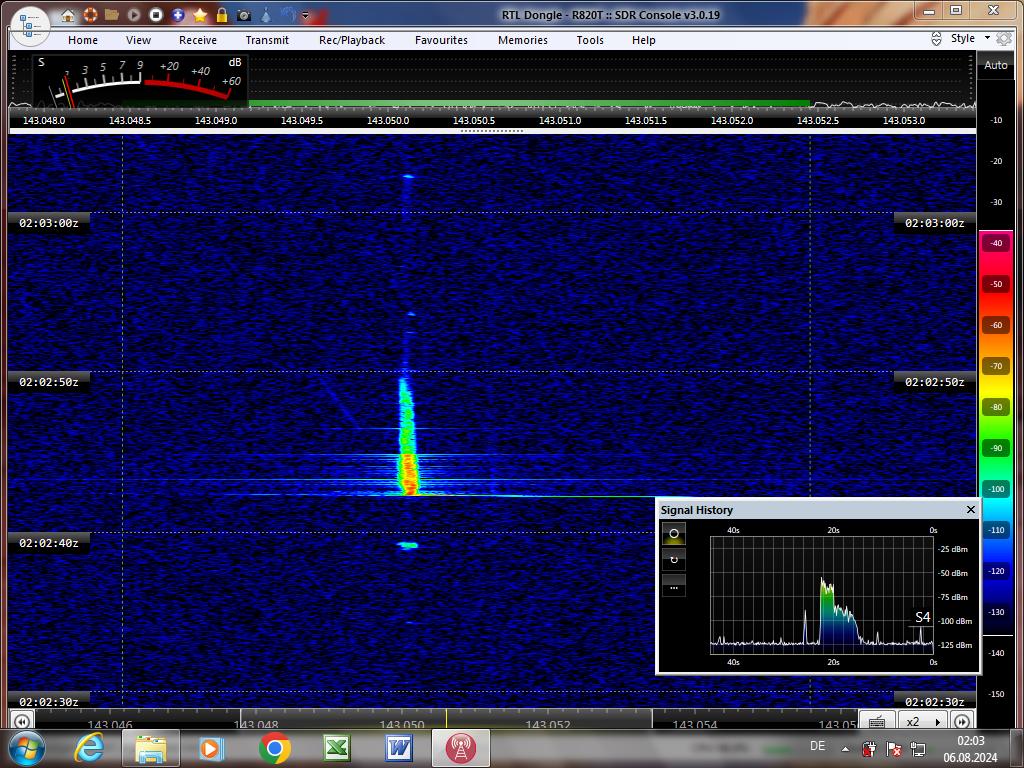This screenshot has width=1024, height=768.
Task: Click the 02:03:00z left timestamp label
Action: 49,223
